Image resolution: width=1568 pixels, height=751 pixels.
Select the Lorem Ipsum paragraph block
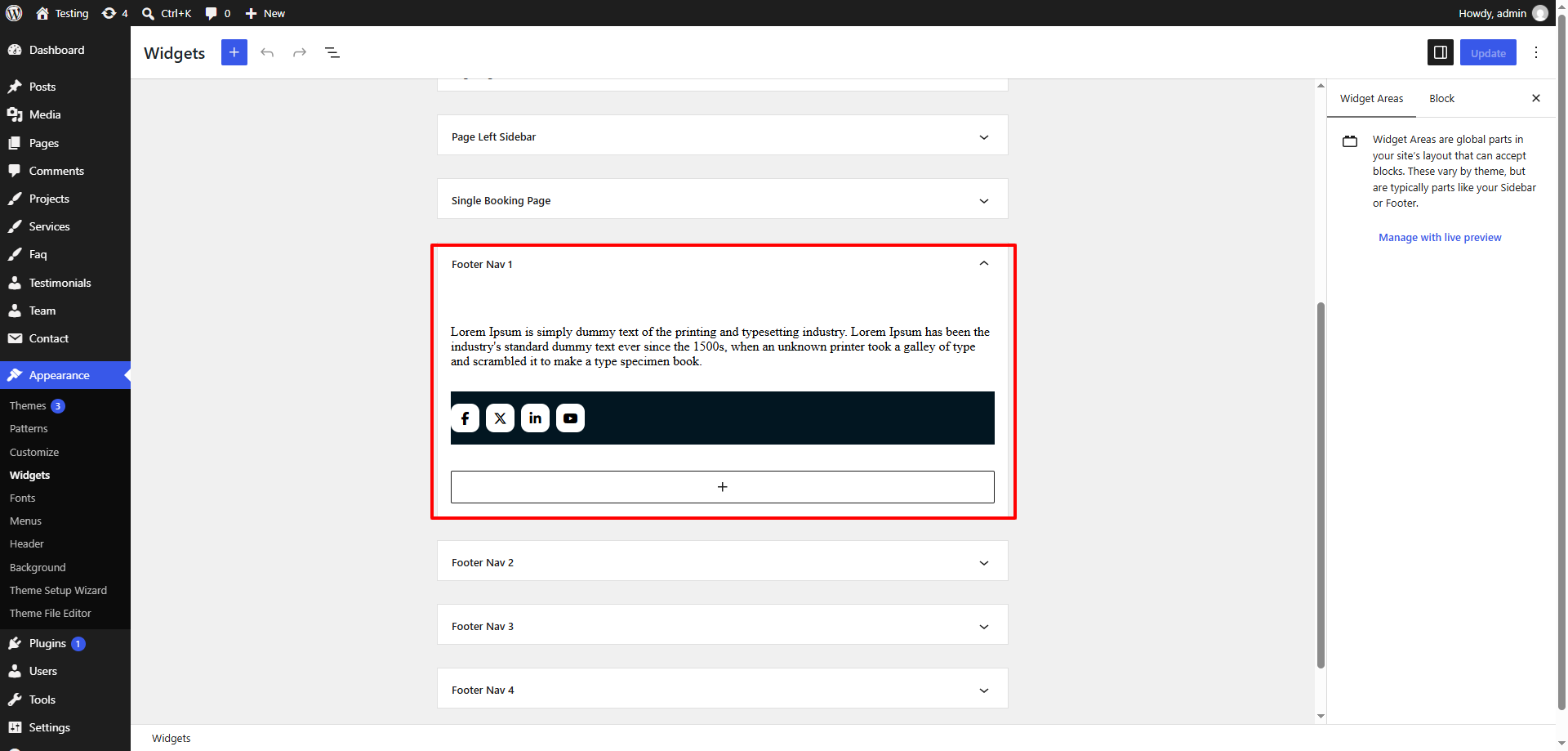[x=722, y=346]
